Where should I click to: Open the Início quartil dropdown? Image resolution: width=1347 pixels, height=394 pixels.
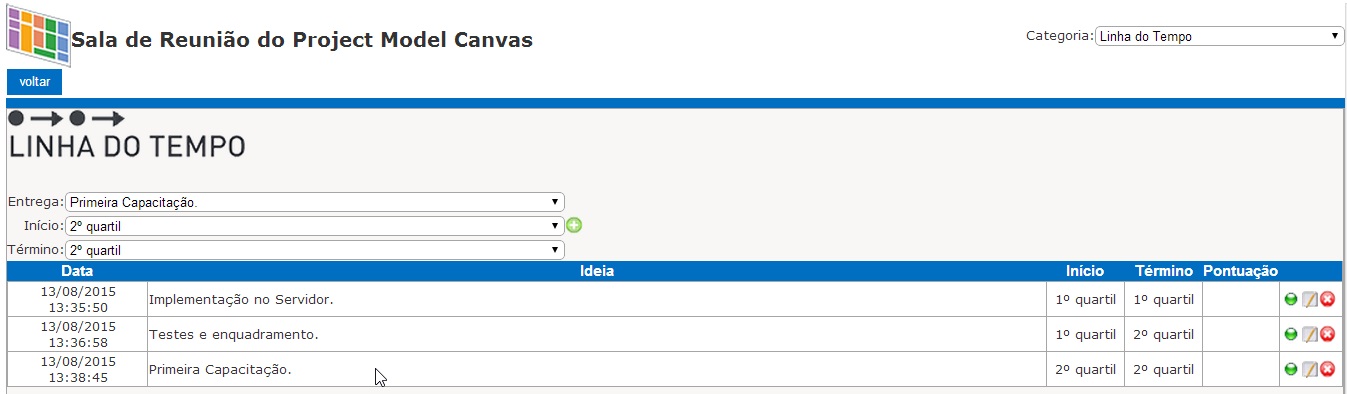click(315, 226)
